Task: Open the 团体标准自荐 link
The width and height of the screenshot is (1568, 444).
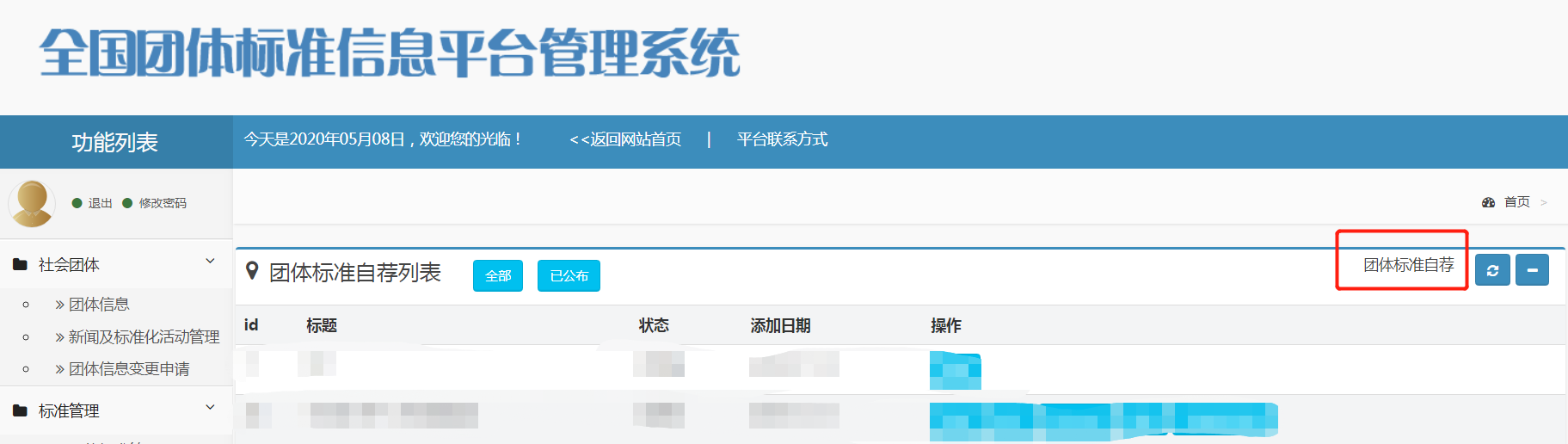Action: tap(1408, 265)
